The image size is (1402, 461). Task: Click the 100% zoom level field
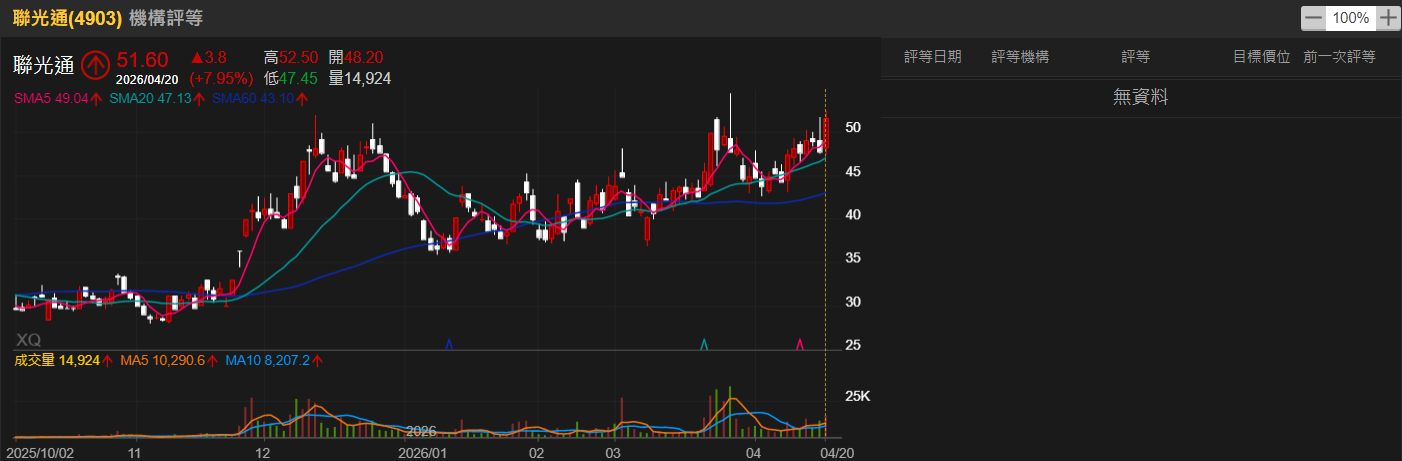click(x=1350, y=18)
